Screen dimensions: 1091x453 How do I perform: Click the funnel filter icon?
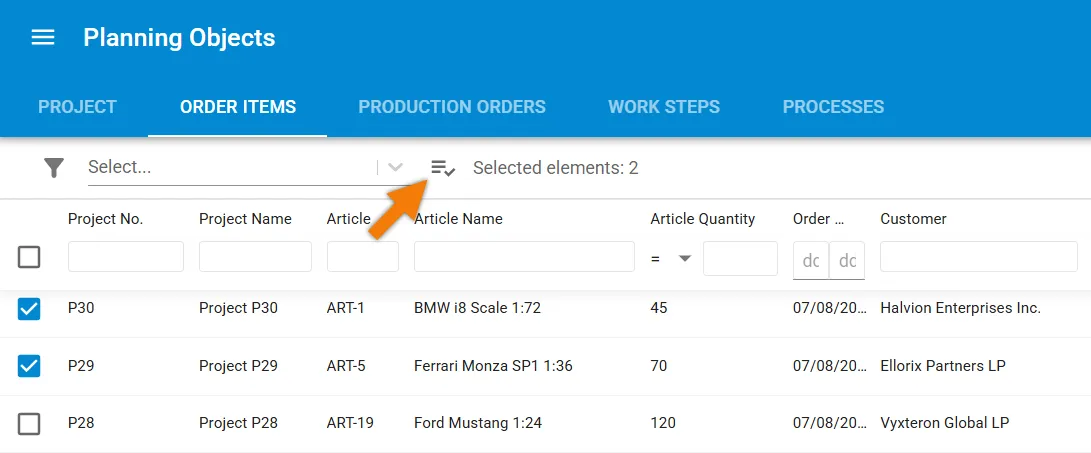pos(54,168)
